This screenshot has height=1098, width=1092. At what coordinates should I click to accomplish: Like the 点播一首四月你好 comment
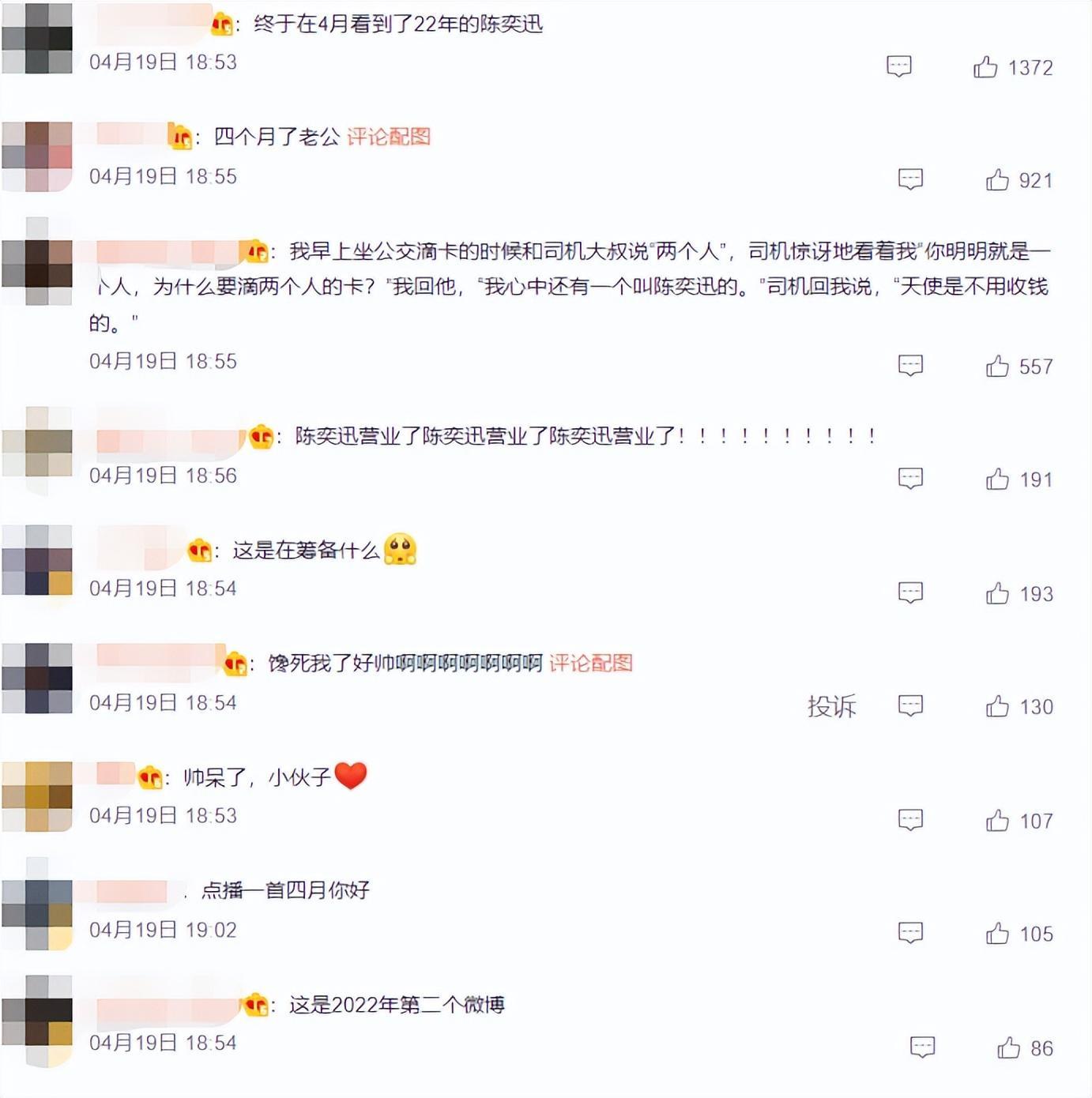(x=997, y=934)
